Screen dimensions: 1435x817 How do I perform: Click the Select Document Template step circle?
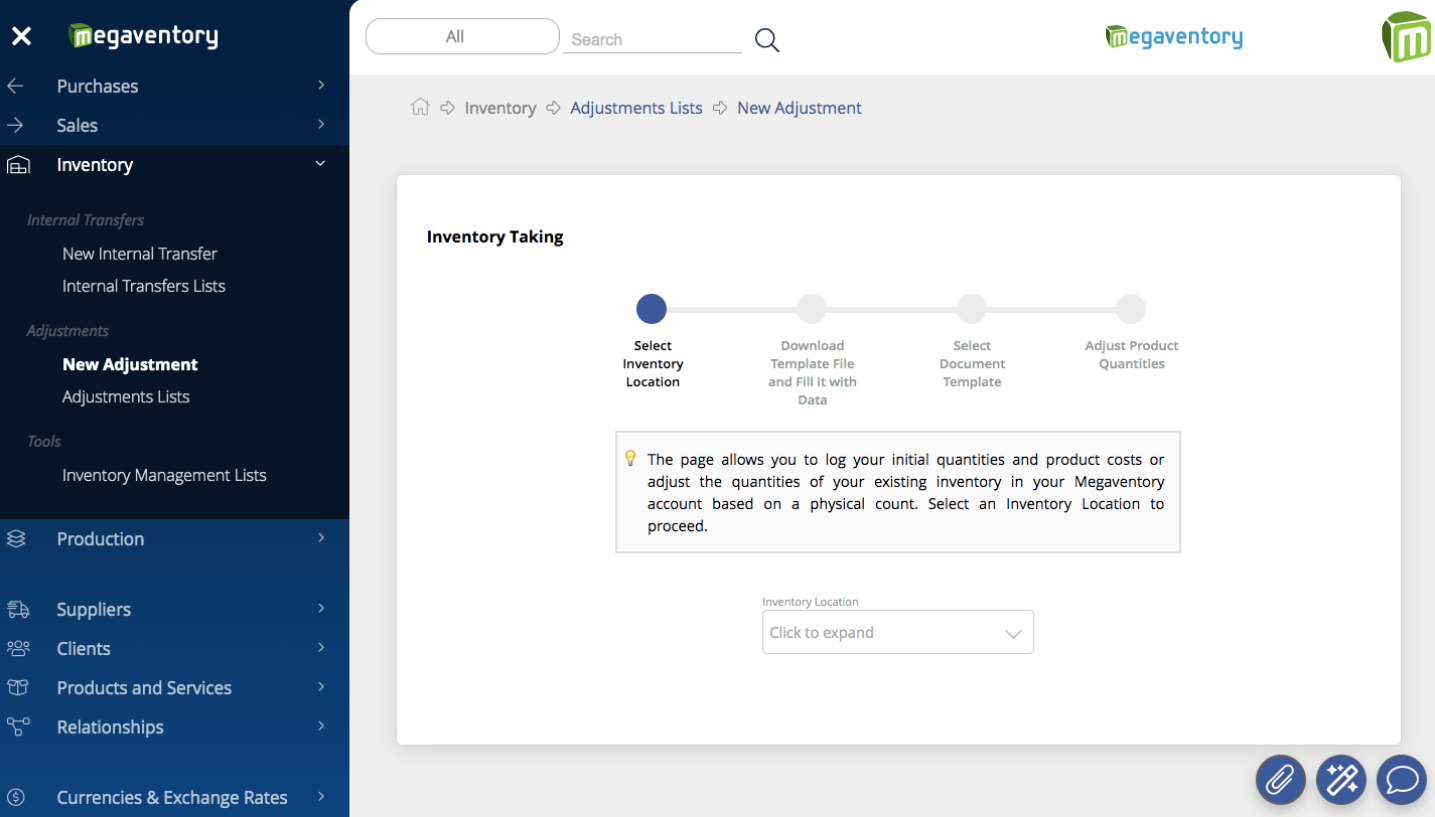pos(972,309)
